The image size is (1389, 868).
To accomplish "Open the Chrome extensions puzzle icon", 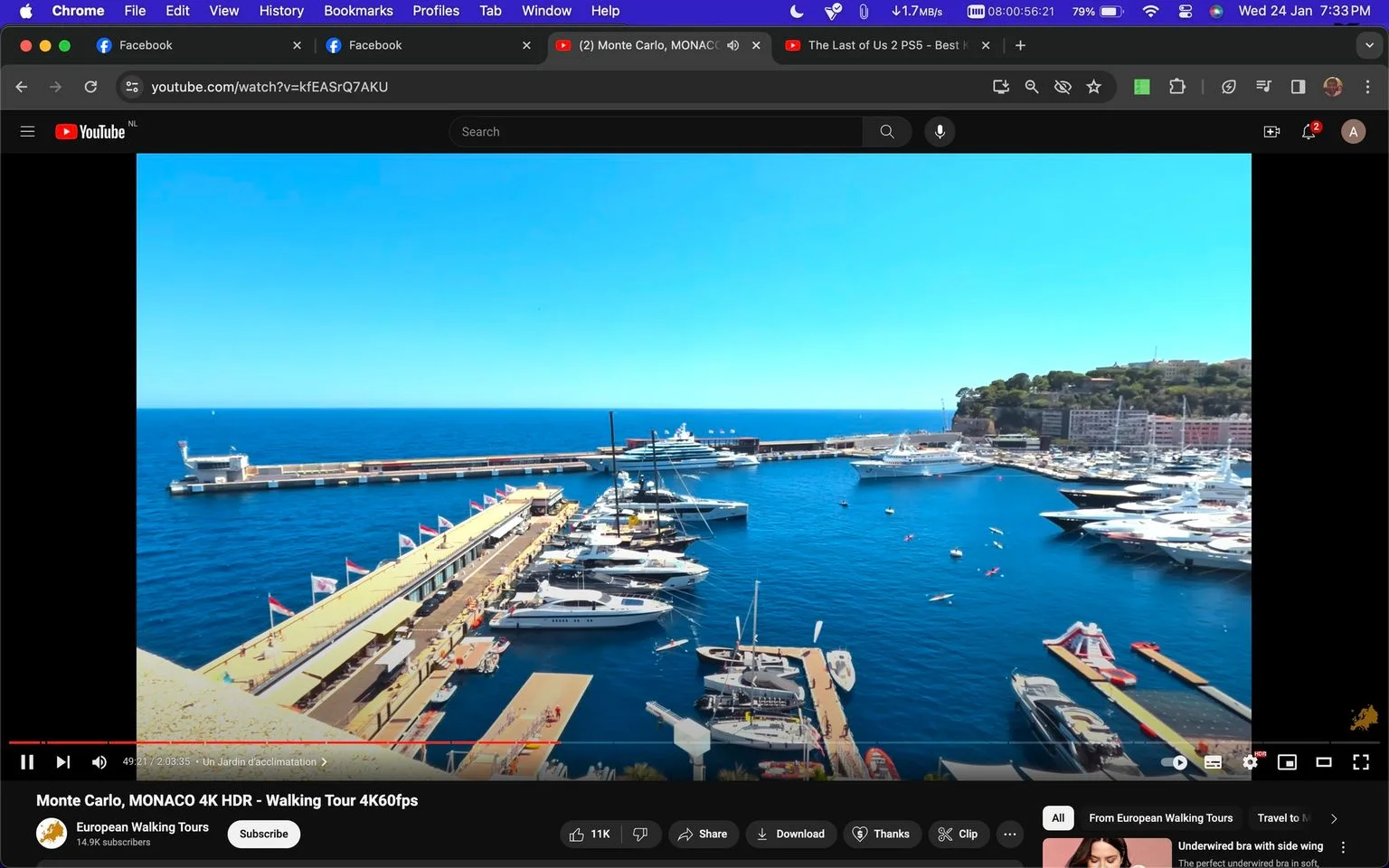I will pyautogui.click(x=1176, y=87).
